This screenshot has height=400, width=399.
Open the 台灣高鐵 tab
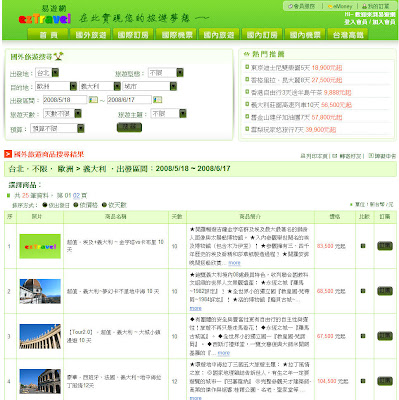pyautogui.click(x=348, y=35)
